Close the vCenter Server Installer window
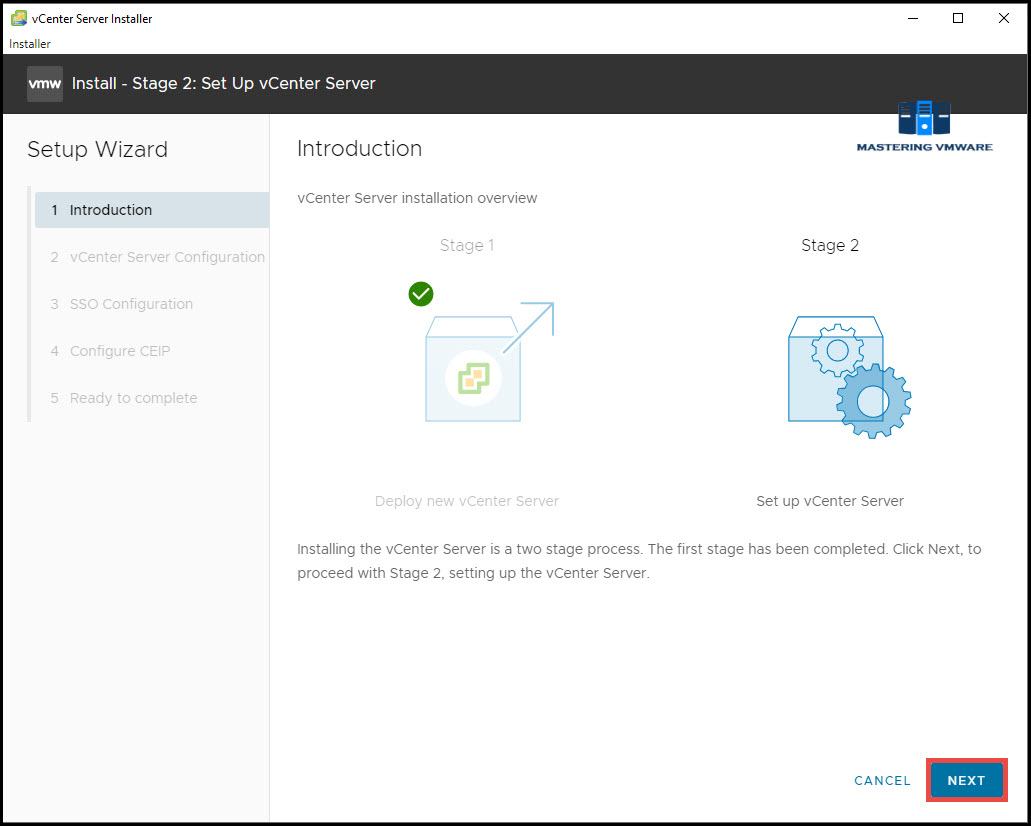Screen dimensions: 1031x826 (x=1004, y=18)
